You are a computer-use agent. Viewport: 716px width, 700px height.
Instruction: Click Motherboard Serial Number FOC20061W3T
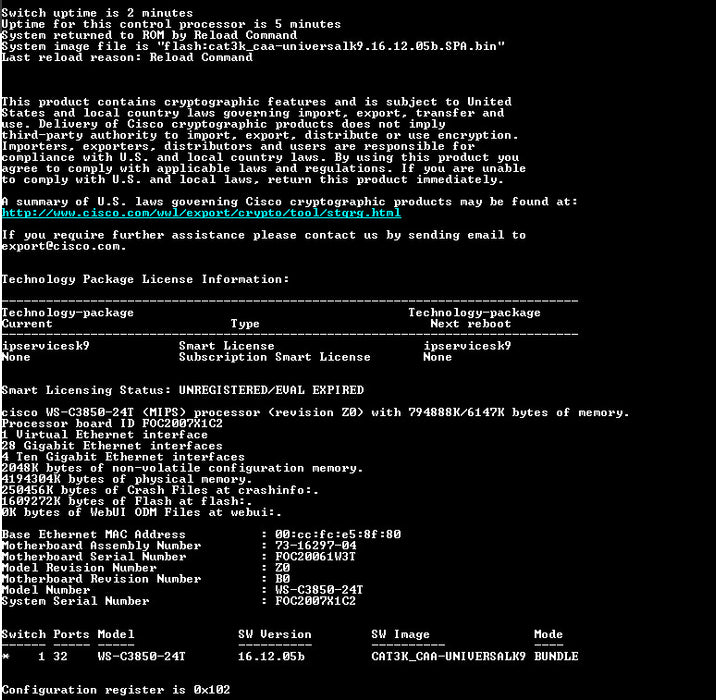(315, 557)
